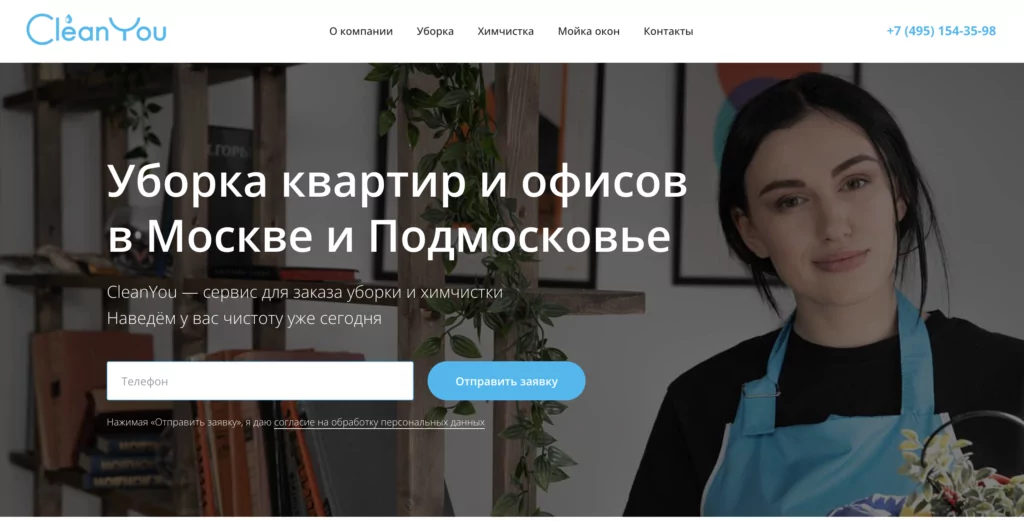
Task: Click the CleanYou logo
Action: pyautogui.click(x=96, y=30)
